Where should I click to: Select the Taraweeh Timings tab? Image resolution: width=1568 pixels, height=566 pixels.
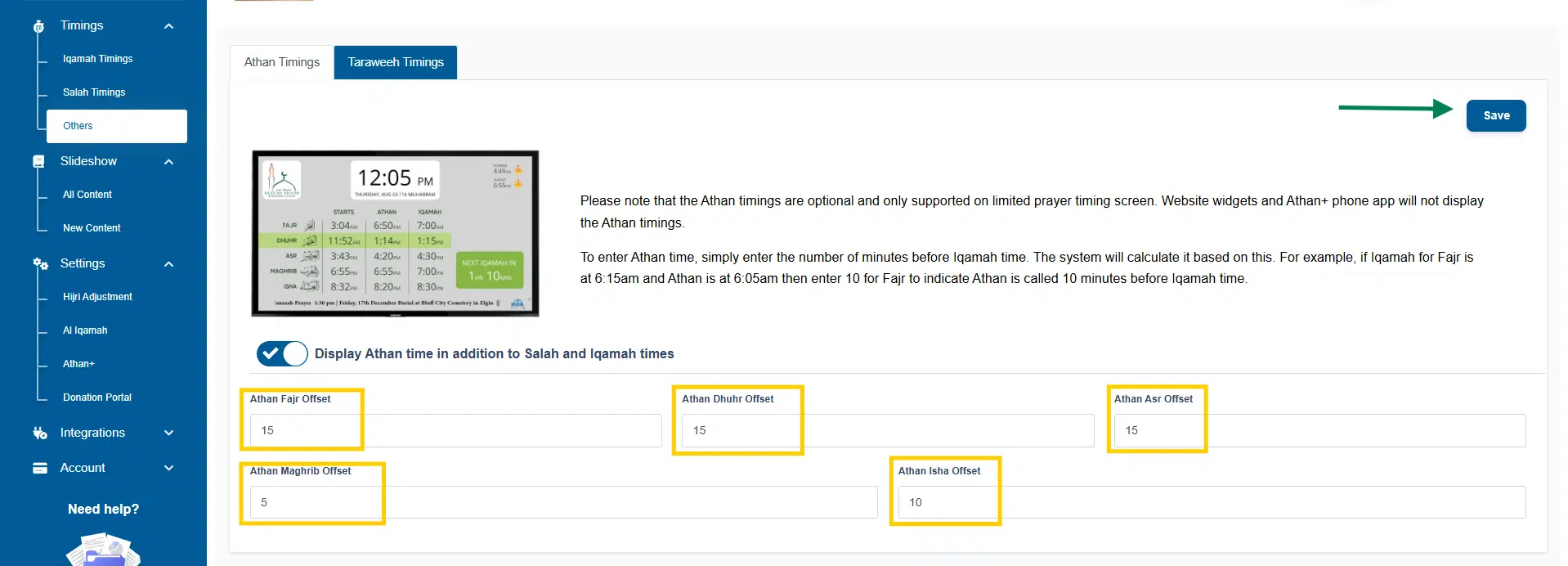(x=396, y=62)
